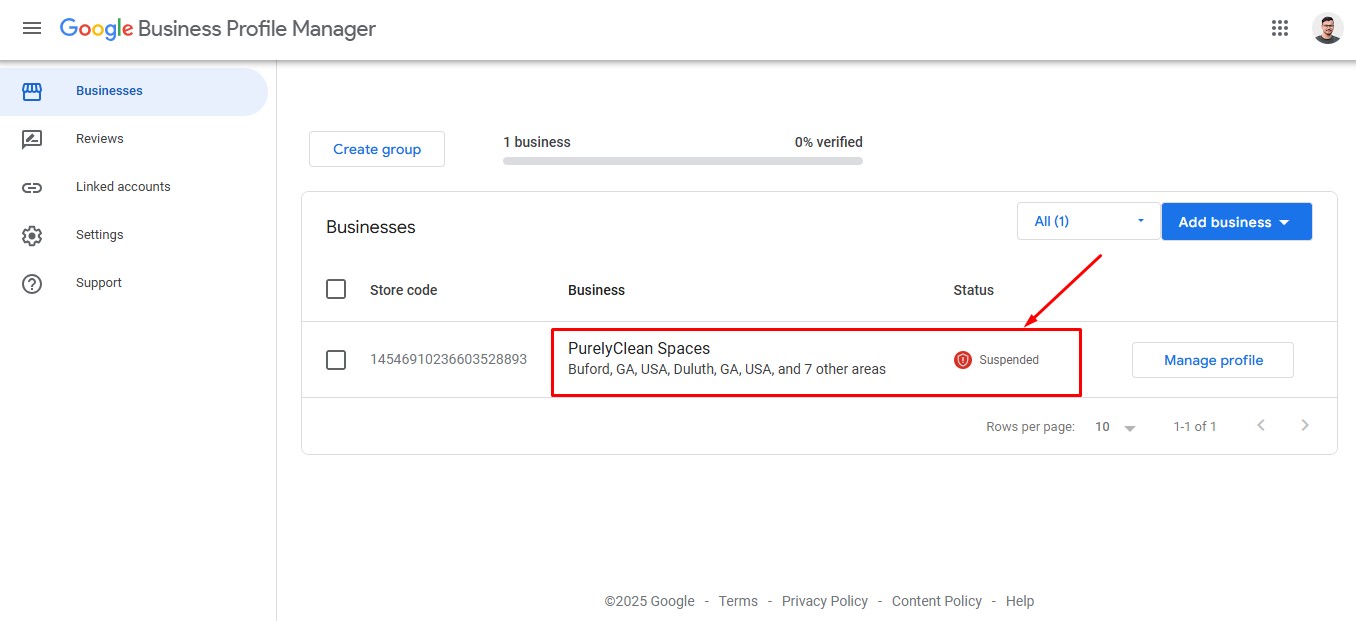Screen dimensions: 1356x621
Task: Open the hamburger main menu
Action: [32, 28]
